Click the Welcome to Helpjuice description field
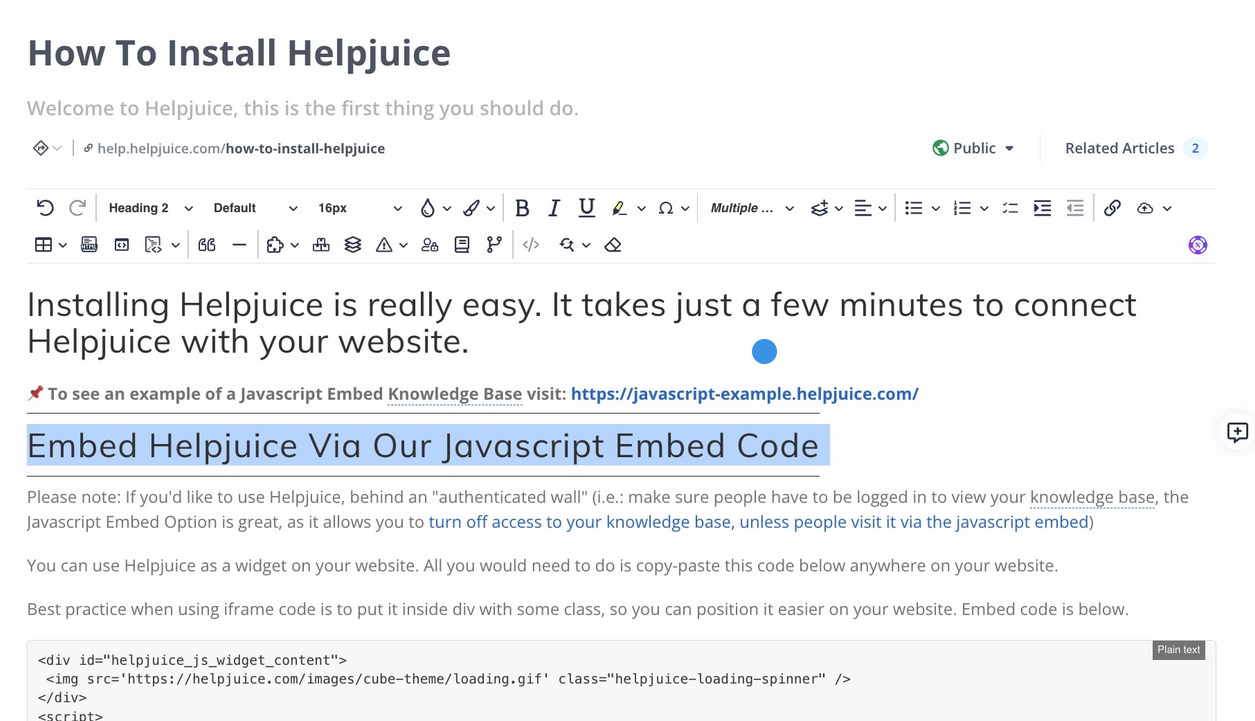Image resolution: width=1255 pixels, height=721 pixels. coord(303,108)
